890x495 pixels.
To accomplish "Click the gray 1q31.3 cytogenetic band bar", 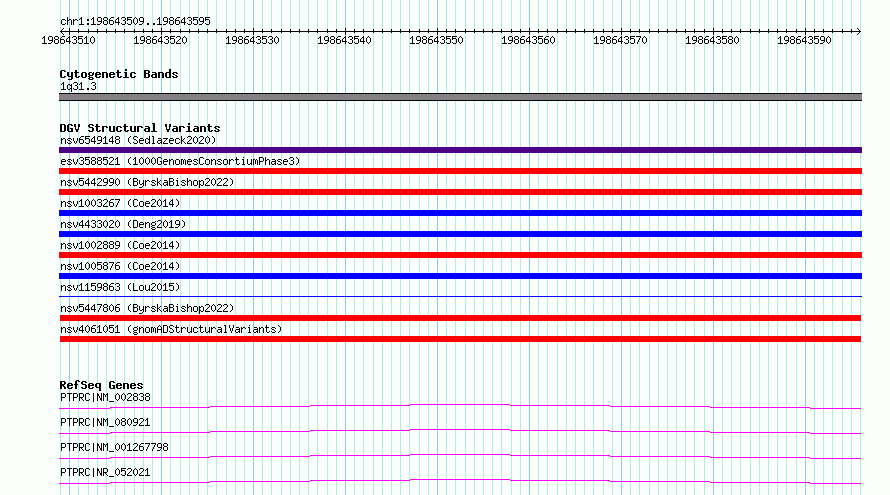I will (x=460, y=97).
